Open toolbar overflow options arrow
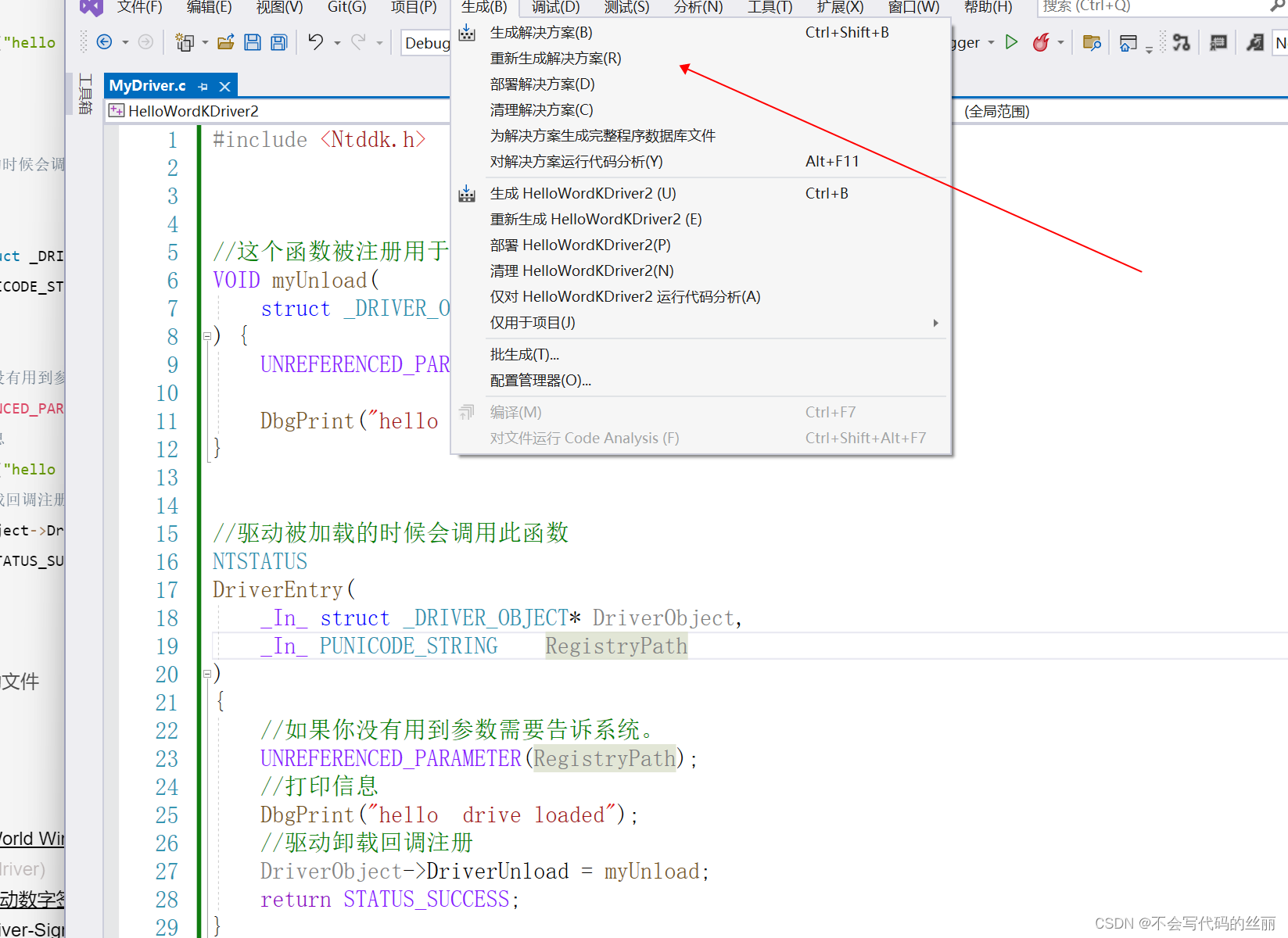Image resolution: width=1288 pixels, height=938 pixels. click(x=1149, y=49)
